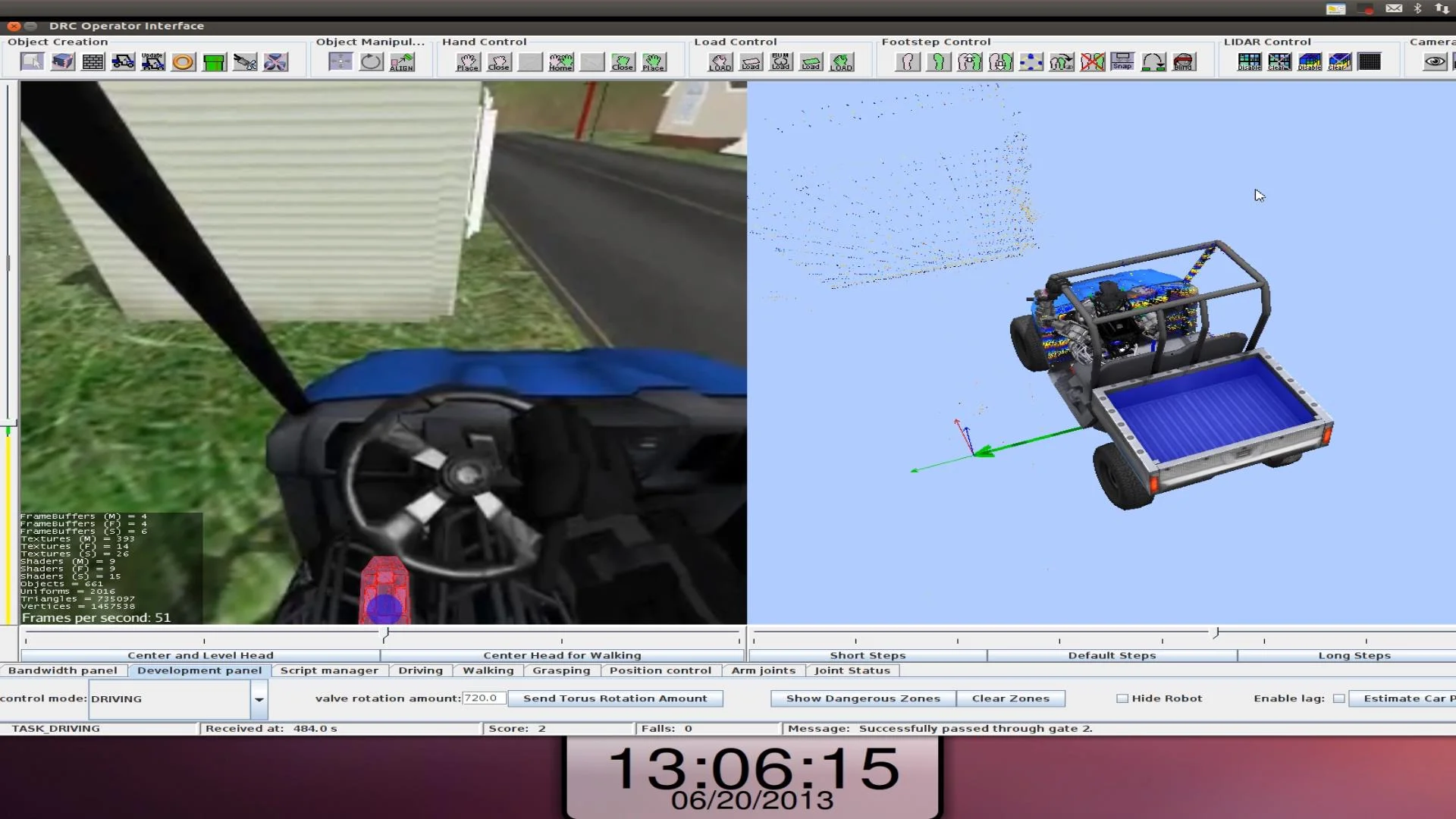Click the Update vehicle icon

tap(153, 61)
